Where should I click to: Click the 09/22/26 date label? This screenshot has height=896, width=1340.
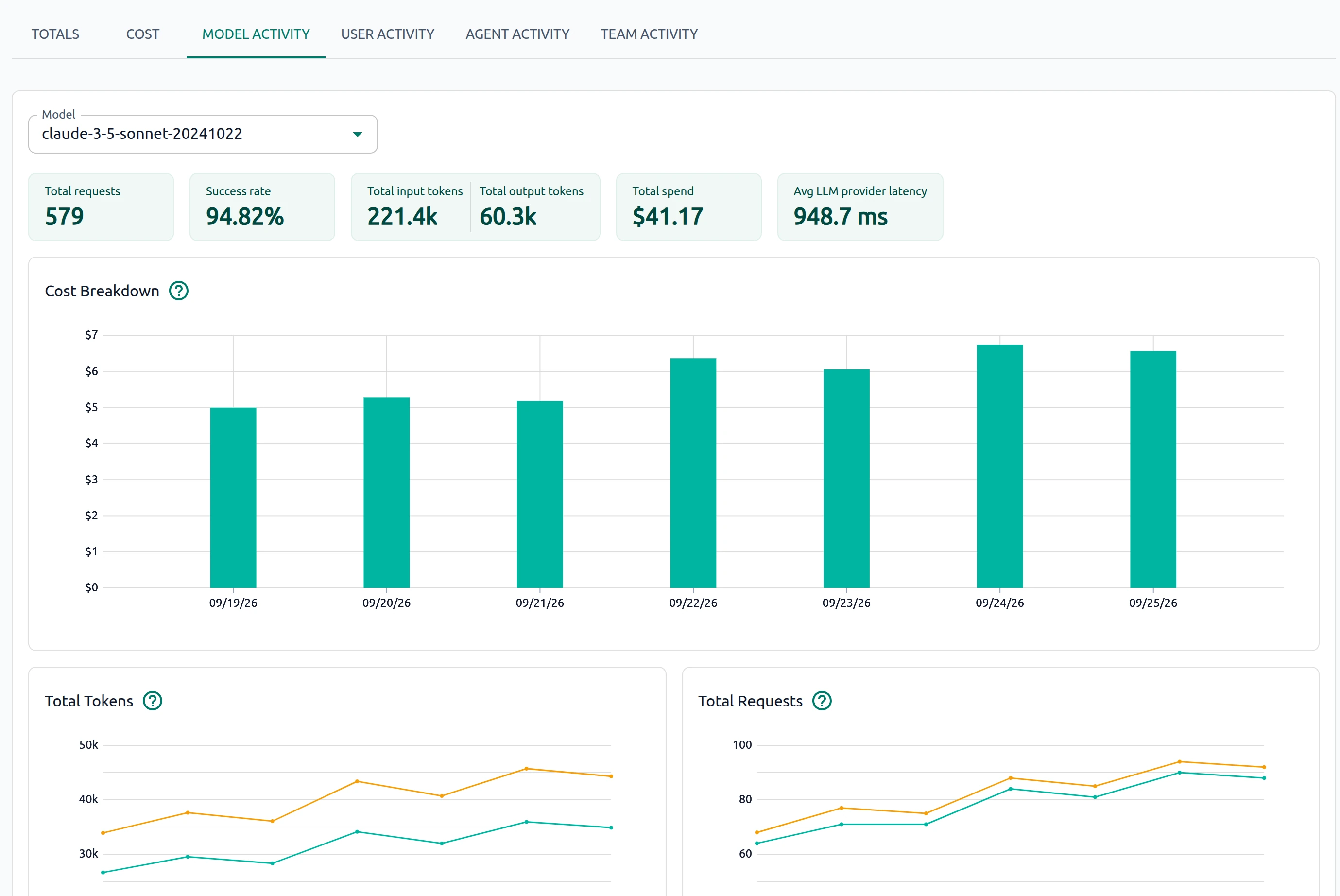[x=693, y=603]
